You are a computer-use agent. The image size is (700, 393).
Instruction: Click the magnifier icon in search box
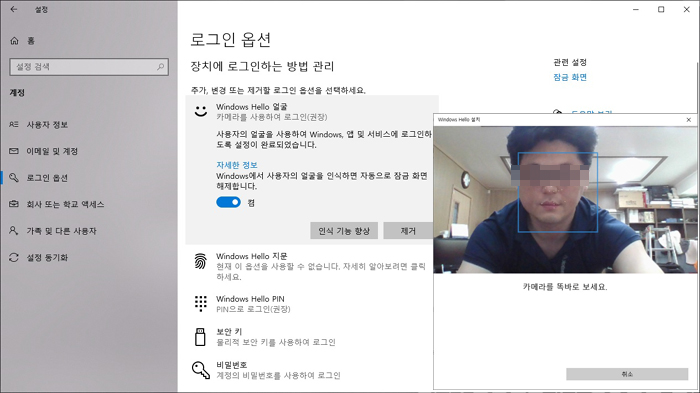click(160, 67)
